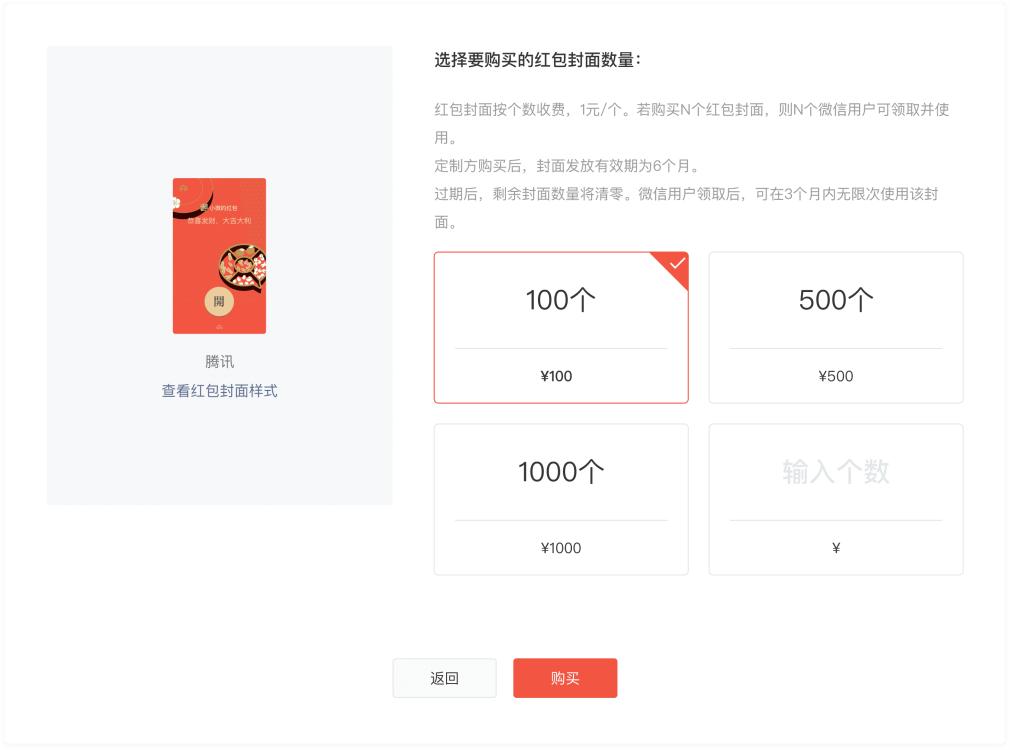Screen dimensions: 1010x750
Task: Click the 输入个数 custom quantity field
Action: 836,472
